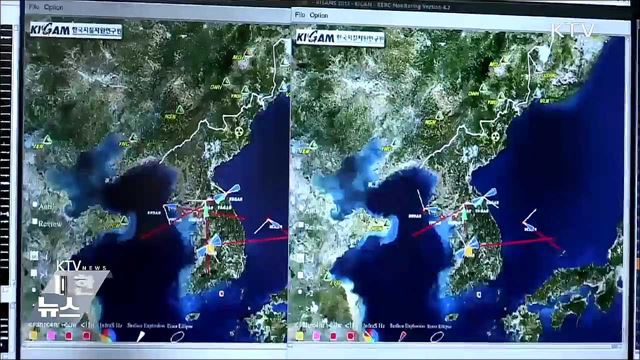Click the KIGAM logo in the left window
640x360 pixels.
click(x=76, y=29)
